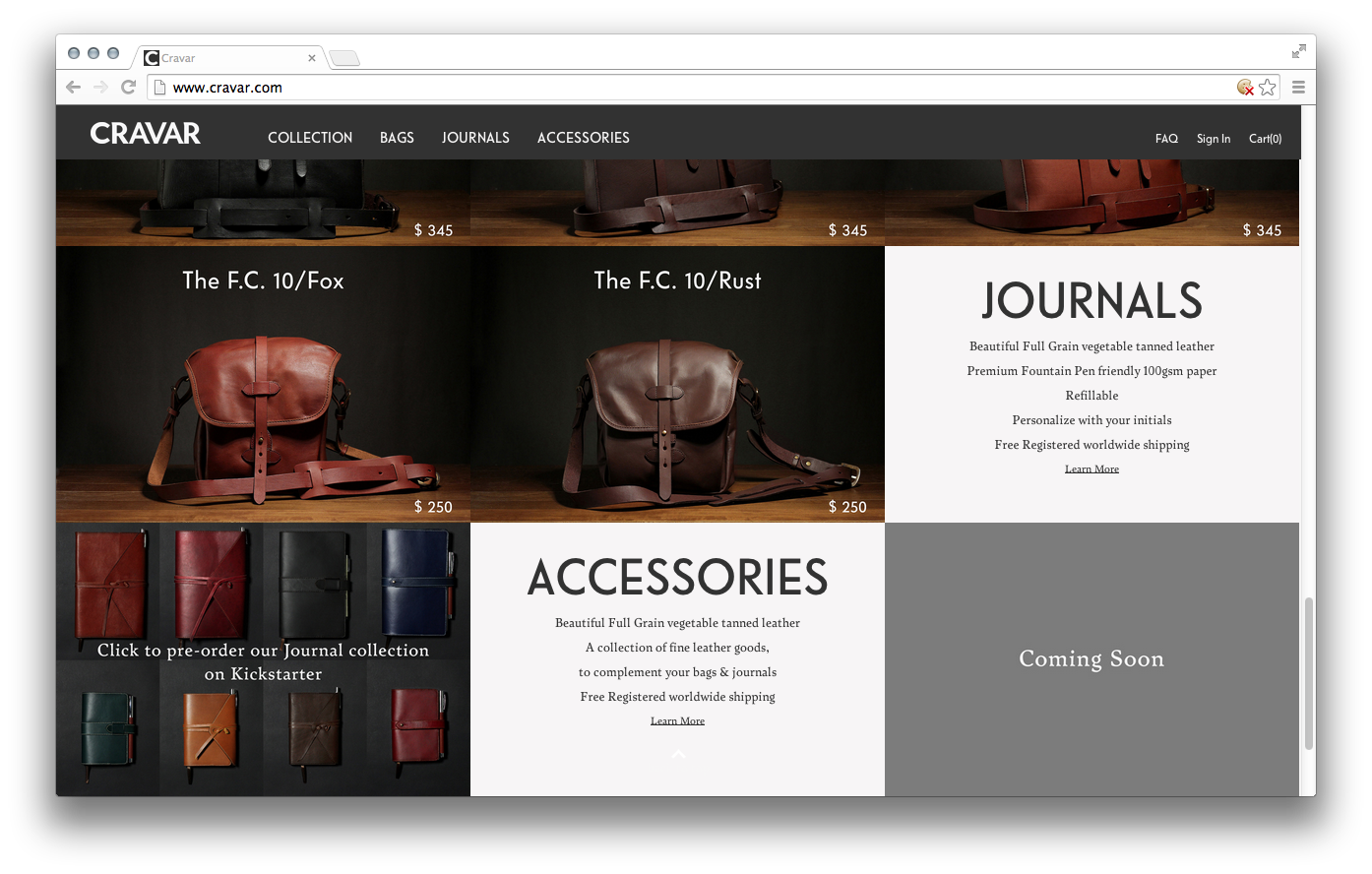The width and height of the screenshot is (1372, 874).
Task: Click the blocked cookie icon in address bar
Action: click(1245, 88)
